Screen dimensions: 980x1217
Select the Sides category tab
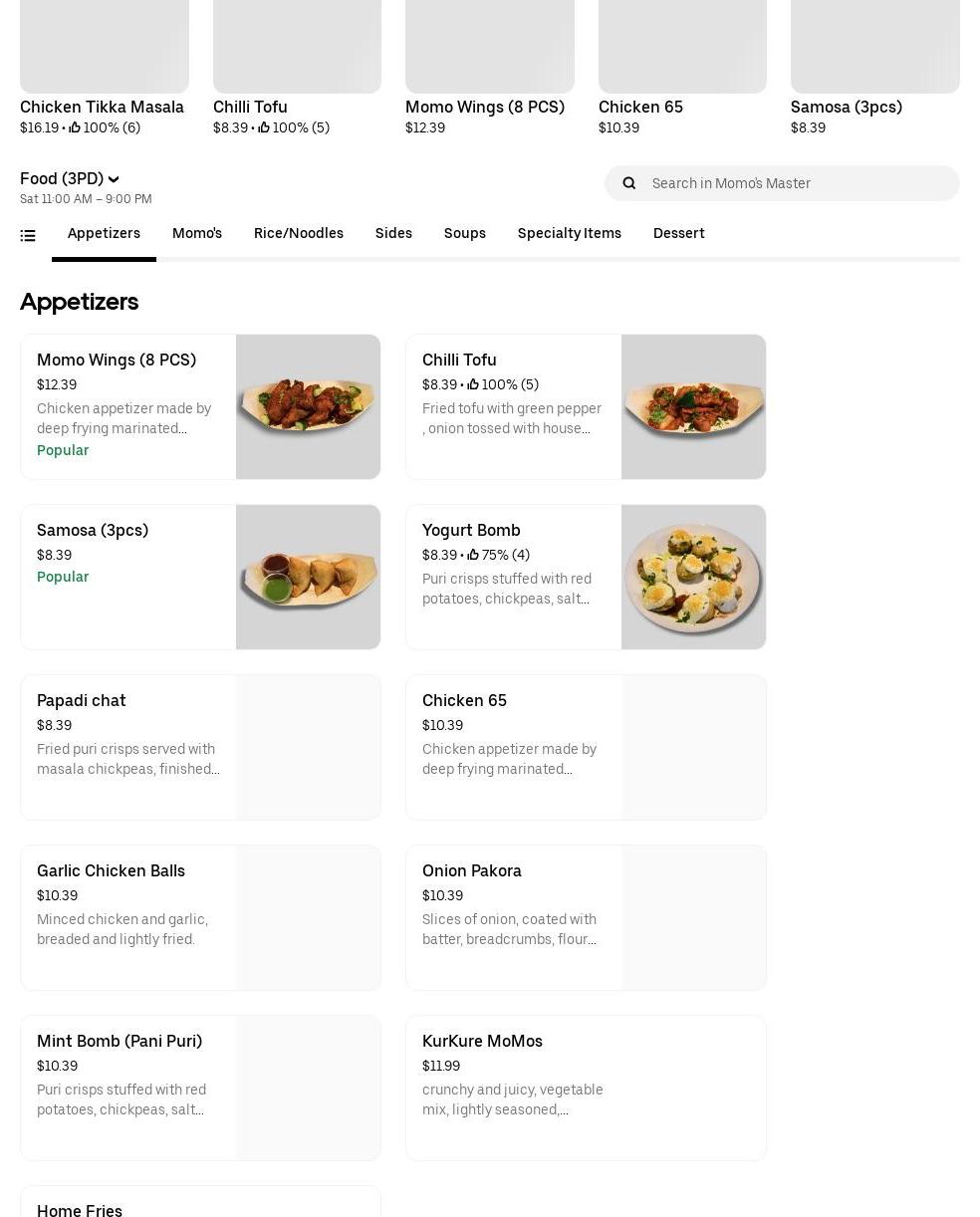pyautogui.click(x=393, y=233)
